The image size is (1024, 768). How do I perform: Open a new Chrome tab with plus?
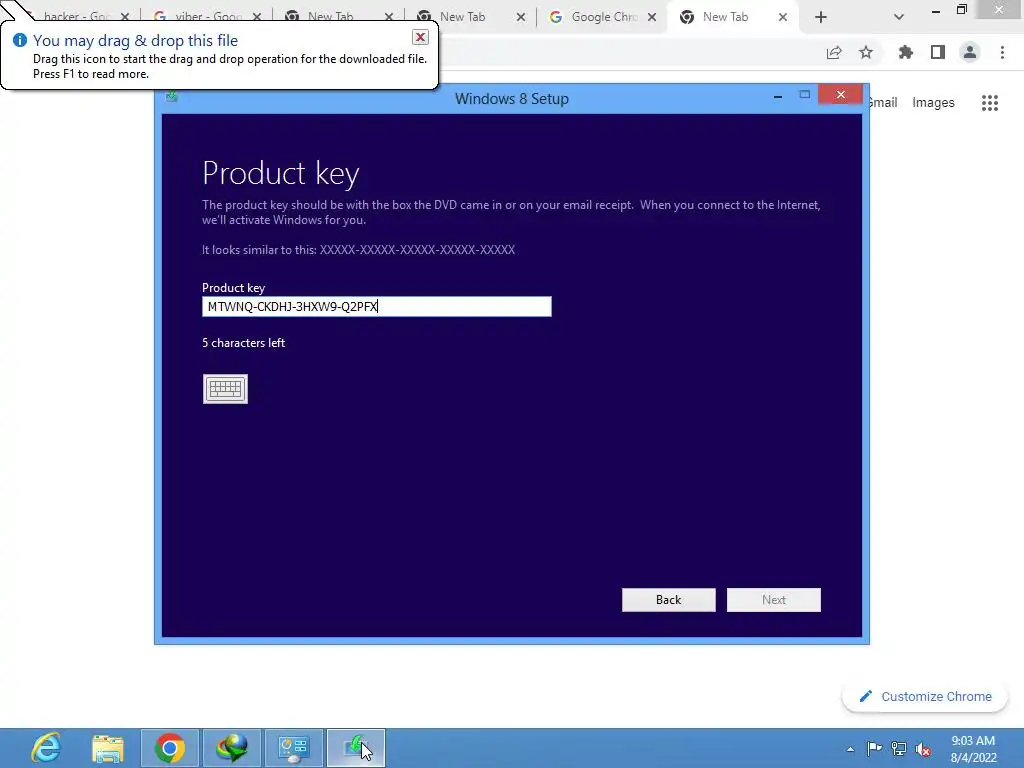coord(821,17)
